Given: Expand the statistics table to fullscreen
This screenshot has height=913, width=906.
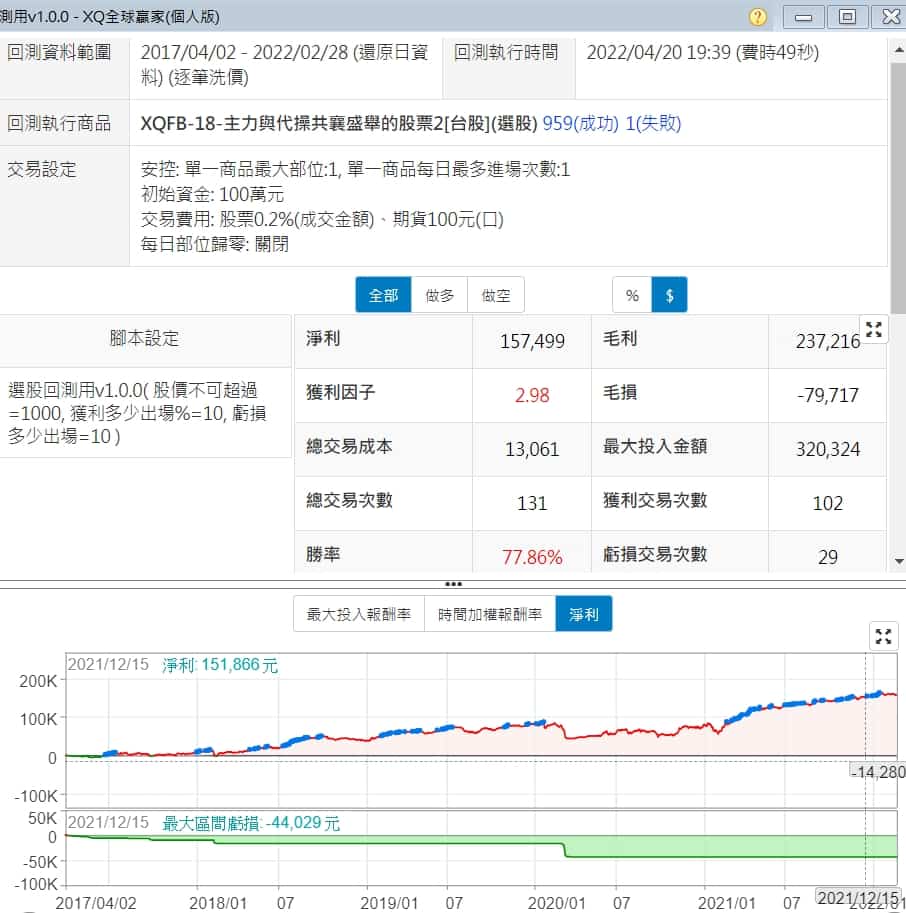Looking at the screenshot, I should click(874, 330).
